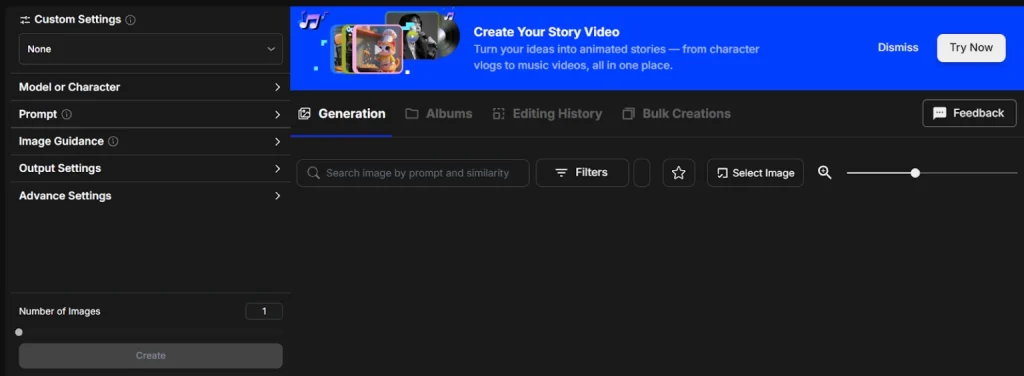Expand the Model or Character section
The width and height of the screenshot is (1024, 376).
click(150, 87)
